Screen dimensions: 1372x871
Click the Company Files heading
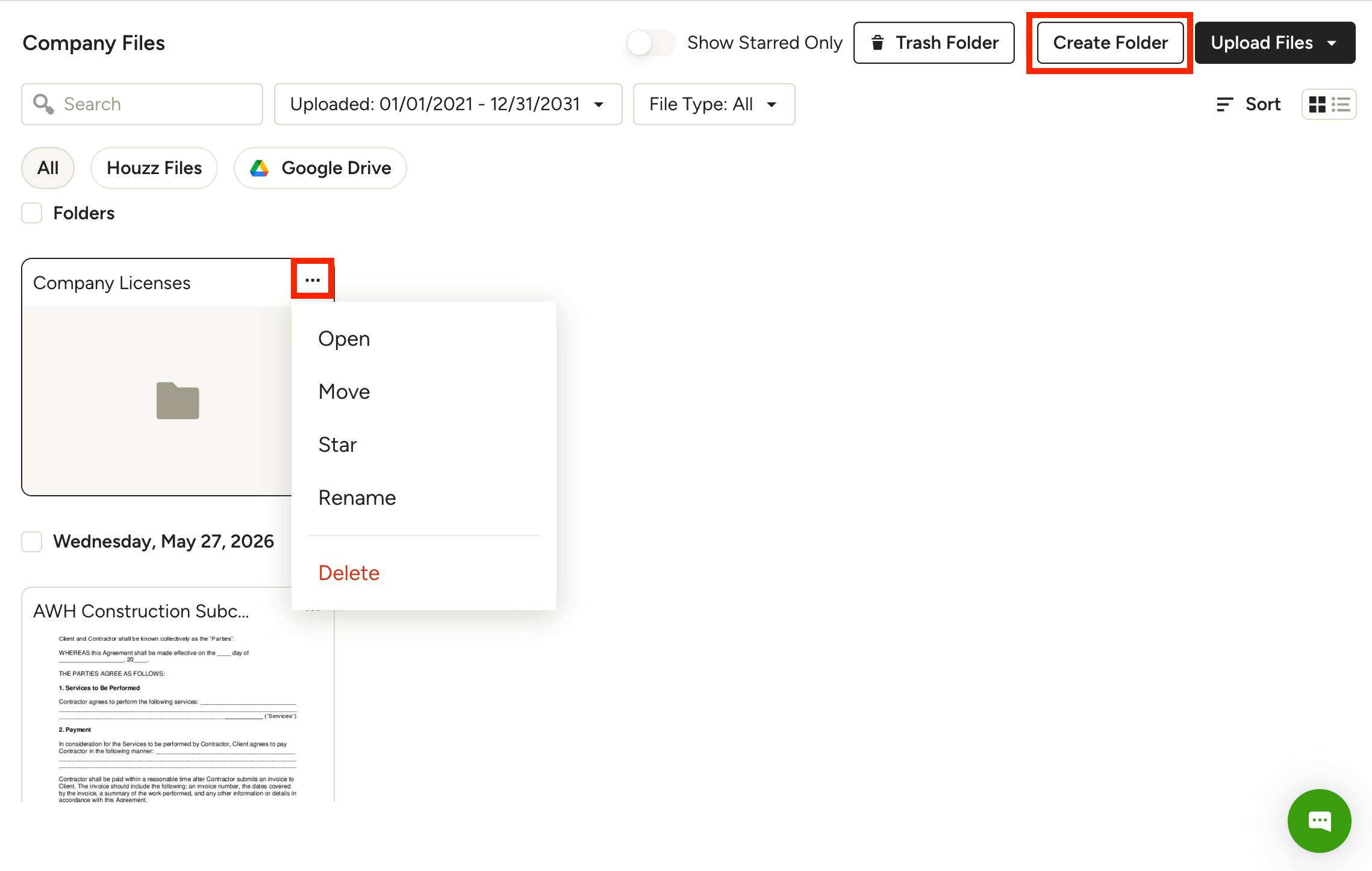point(94,43)
